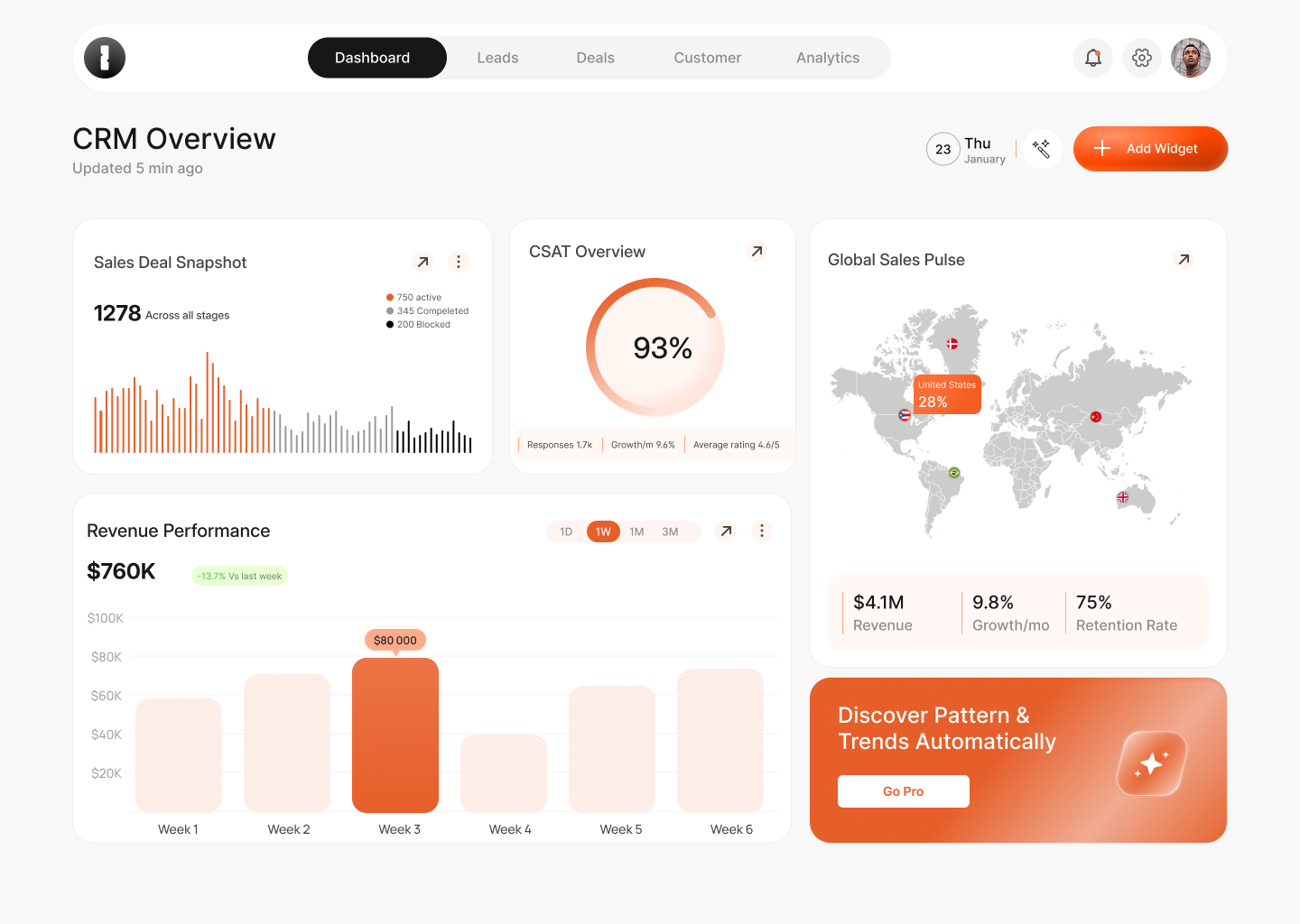Click the date badge 23
The height and width of the screenshot is (924, 1300).
943,149
